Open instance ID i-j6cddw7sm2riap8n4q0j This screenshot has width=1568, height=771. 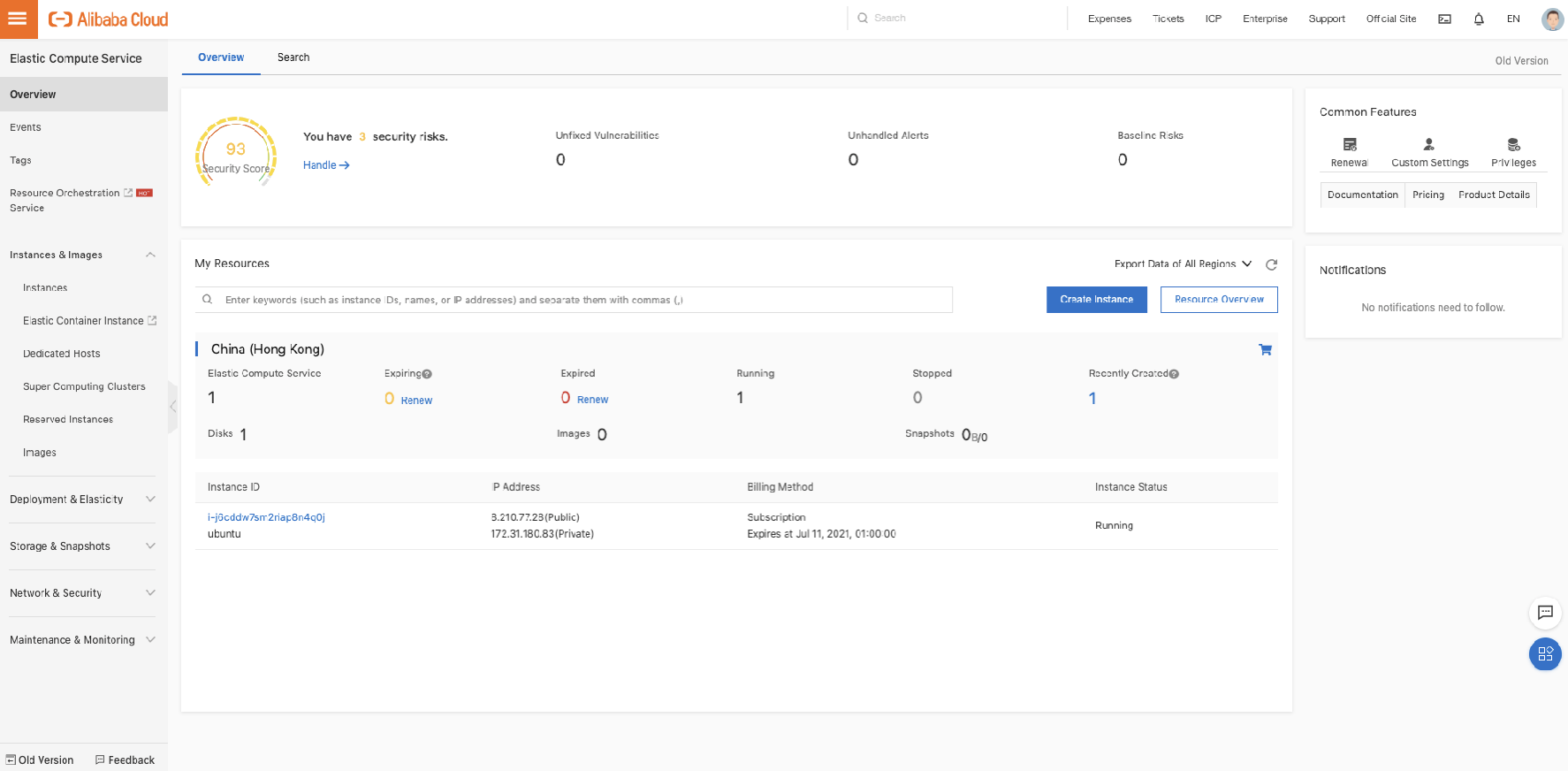tap(266, 517)
